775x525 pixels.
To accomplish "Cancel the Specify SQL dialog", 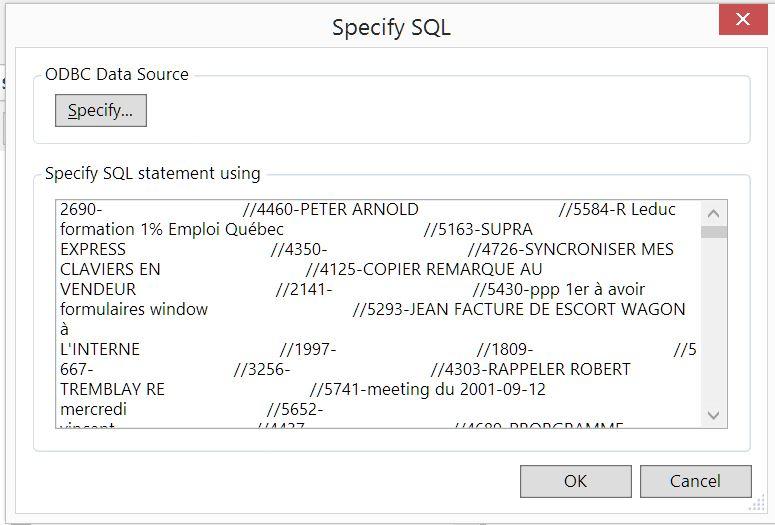I will click(695, 481).
